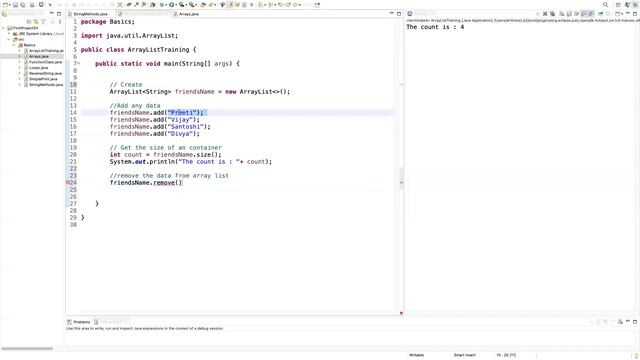Open FunctionClass.java in Package Explorer
The width and height of the screenshot is (640, 360).
(45, 62)
